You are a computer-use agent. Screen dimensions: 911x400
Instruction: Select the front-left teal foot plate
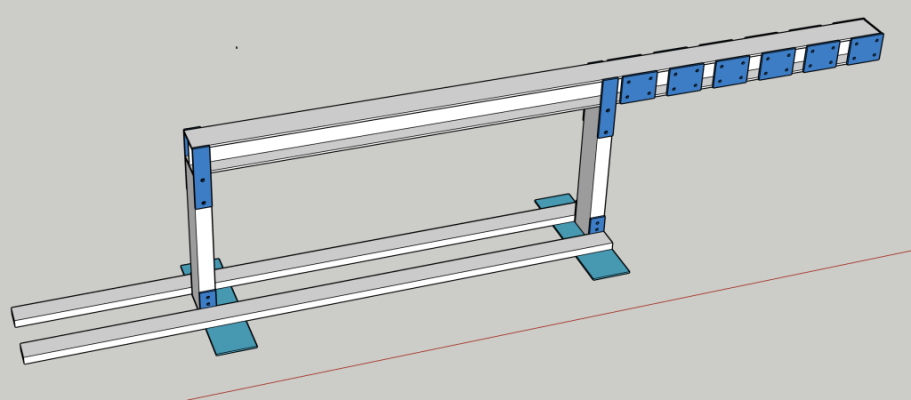click(231, 339)
